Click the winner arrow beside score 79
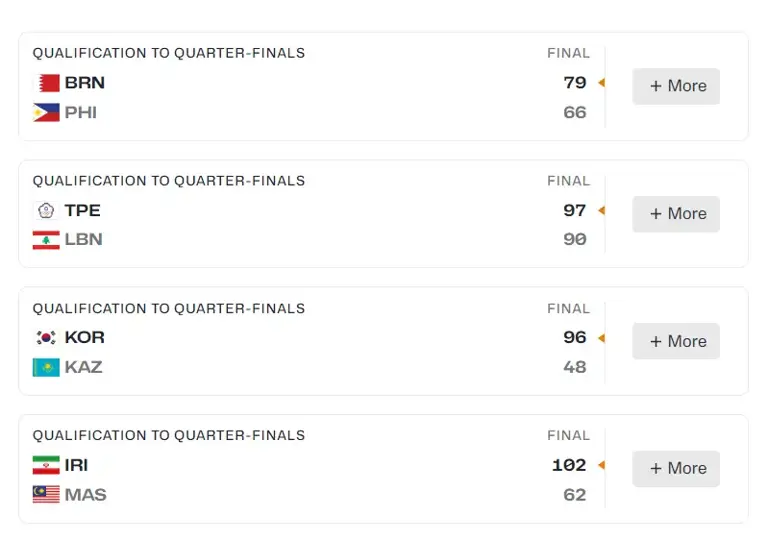768x540 pixels. [601, 83]
